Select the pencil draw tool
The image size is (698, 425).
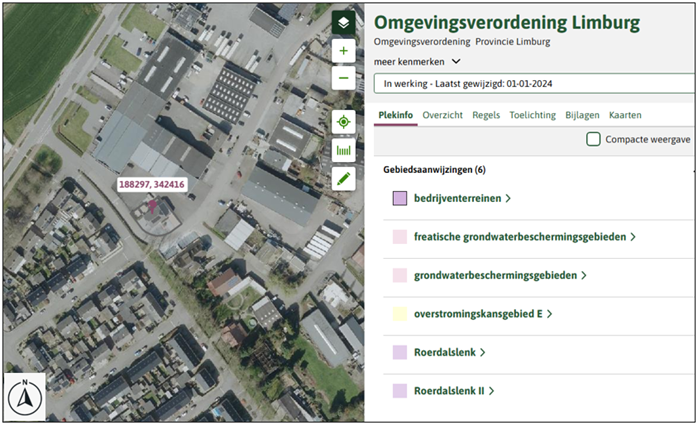pos(343,179)
